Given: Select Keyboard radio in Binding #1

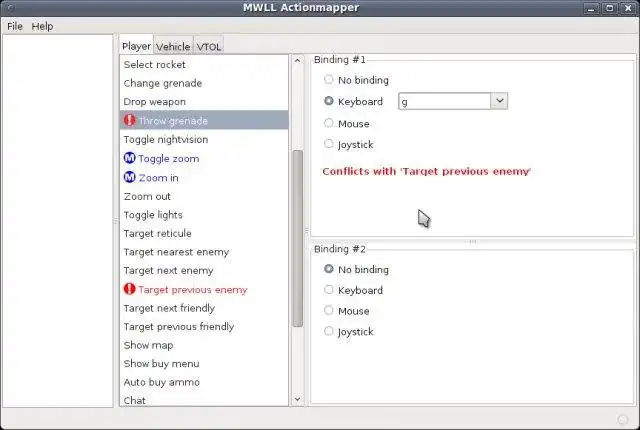Looking at the screenshot, I should point(329,101).
